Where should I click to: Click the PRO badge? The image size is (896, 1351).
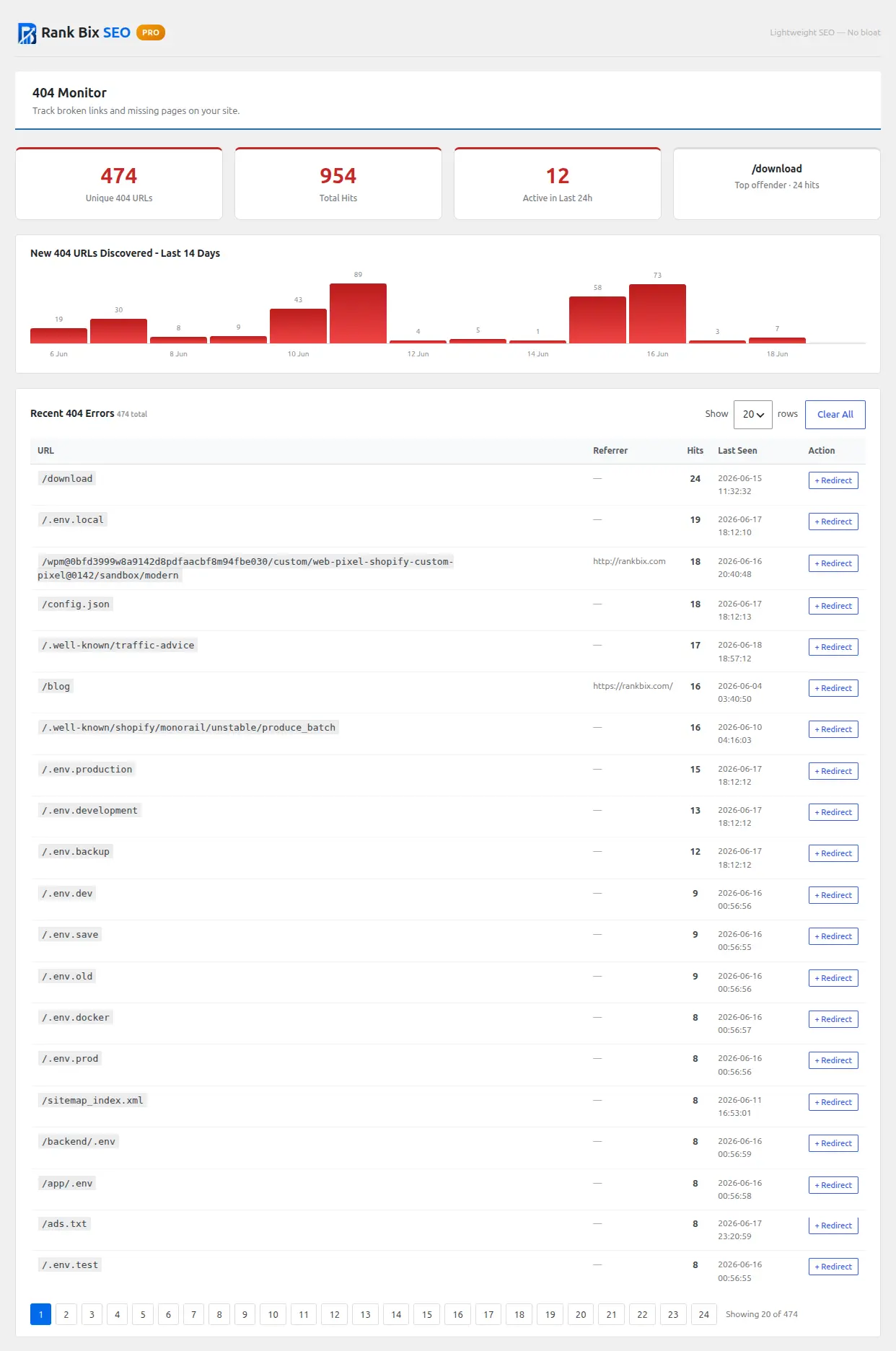click(x=151, y=32)
